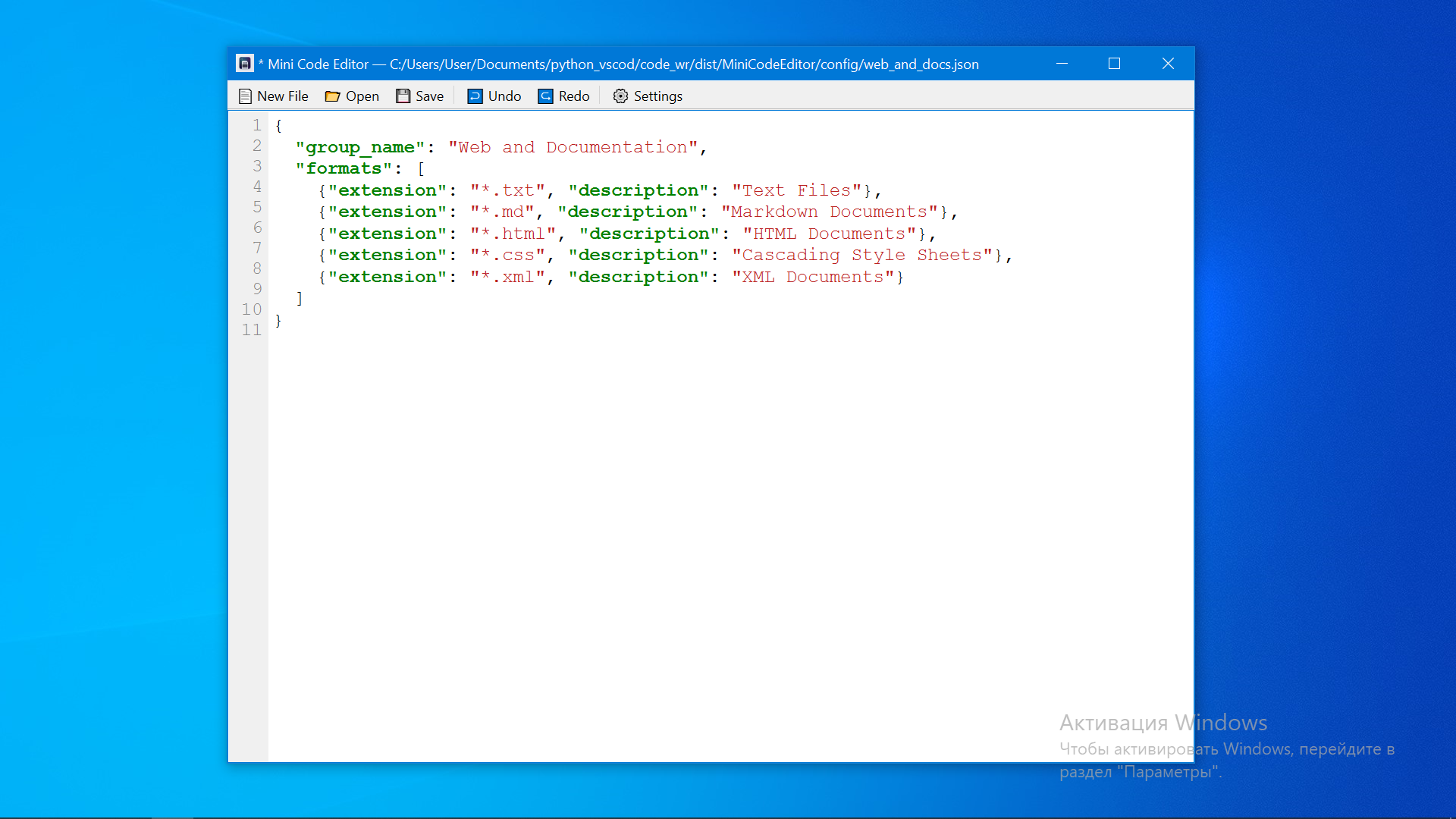Click line number 5 in the gutter

click(x=257, y=207)
